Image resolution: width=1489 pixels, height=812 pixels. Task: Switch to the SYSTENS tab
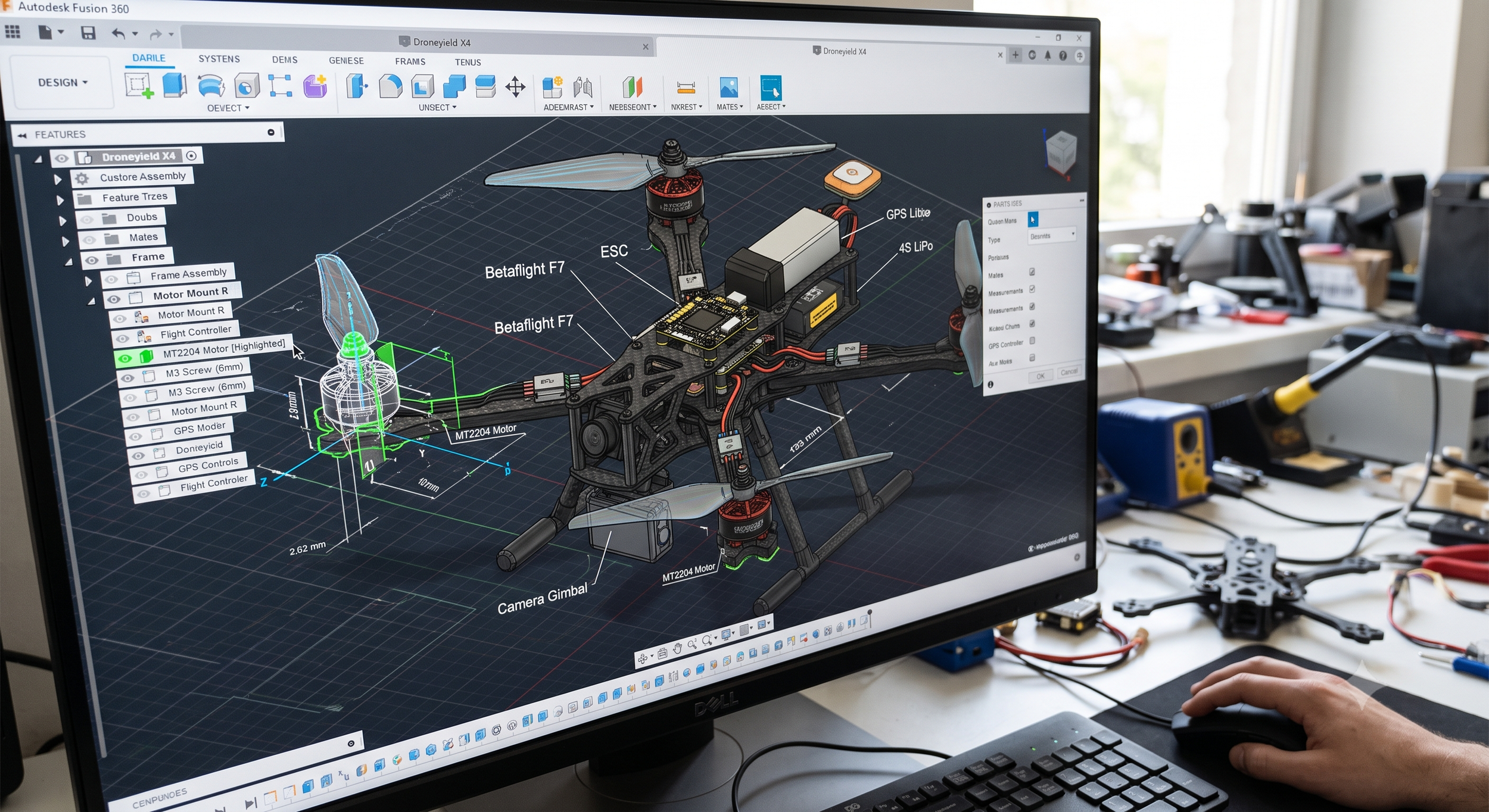(219, 59)
